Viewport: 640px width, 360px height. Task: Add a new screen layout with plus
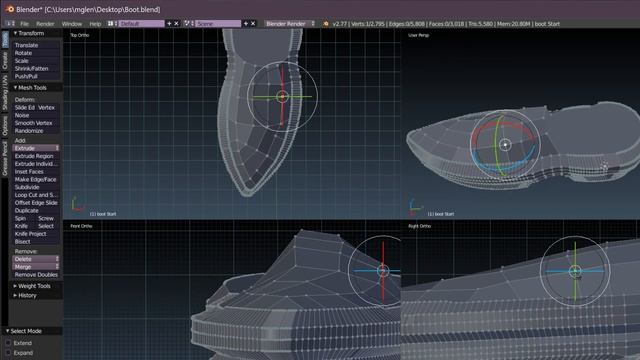pyautogui.click(x=169, y=24)
